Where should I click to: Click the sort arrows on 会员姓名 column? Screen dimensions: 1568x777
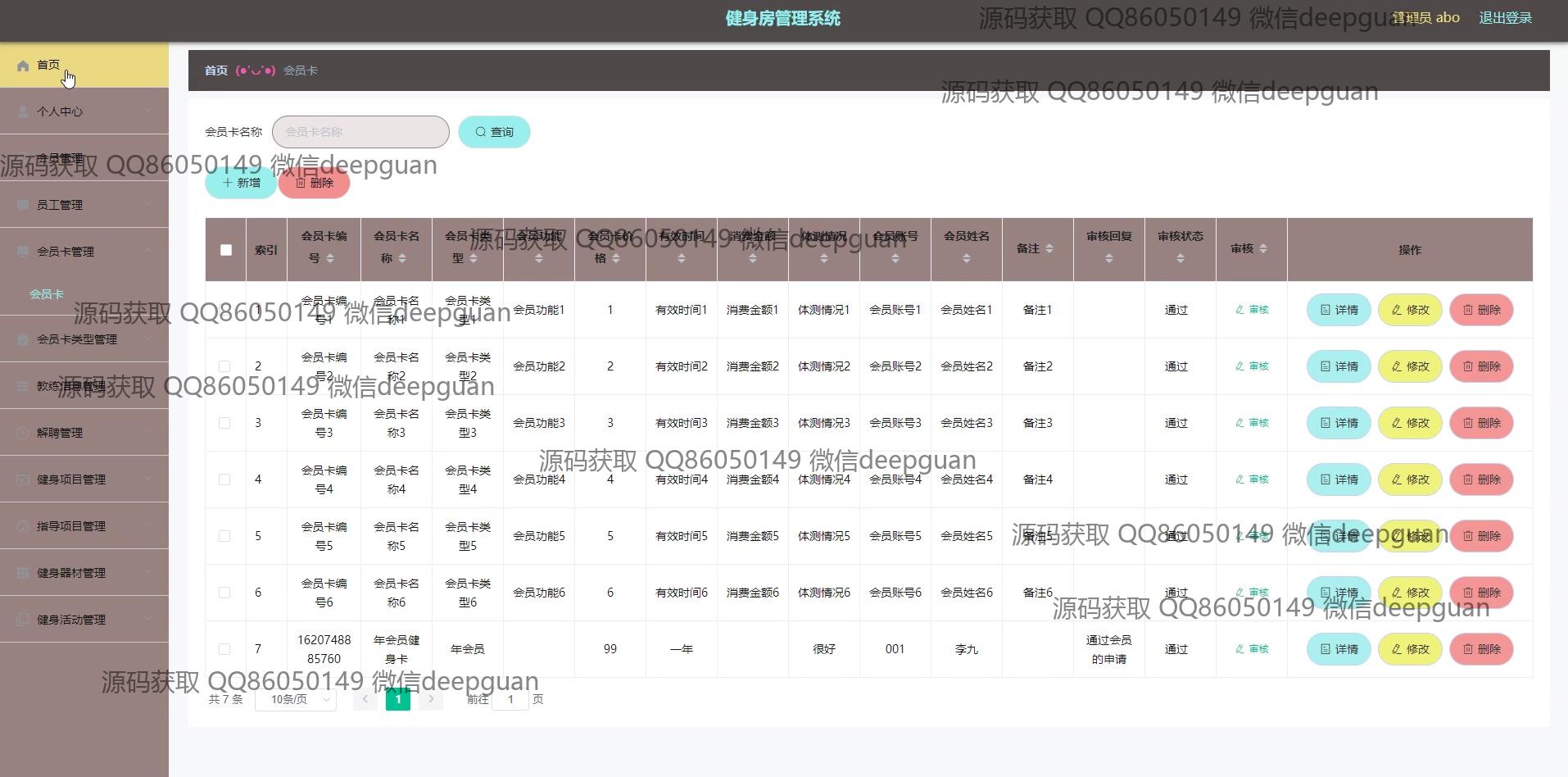pyautogui.click(x=967, y=258)
